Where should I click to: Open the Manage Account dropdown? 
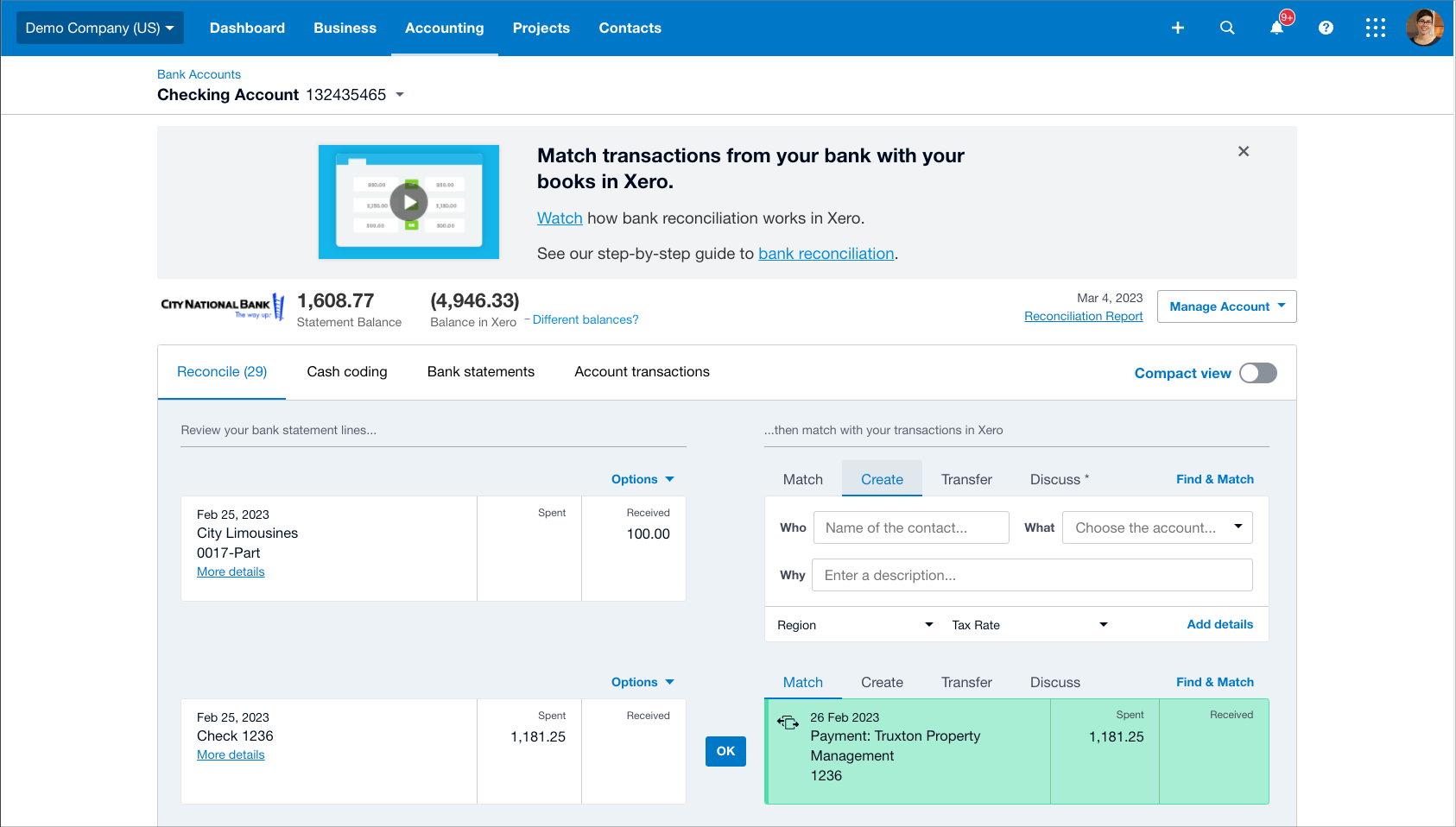pos(1225,306)
